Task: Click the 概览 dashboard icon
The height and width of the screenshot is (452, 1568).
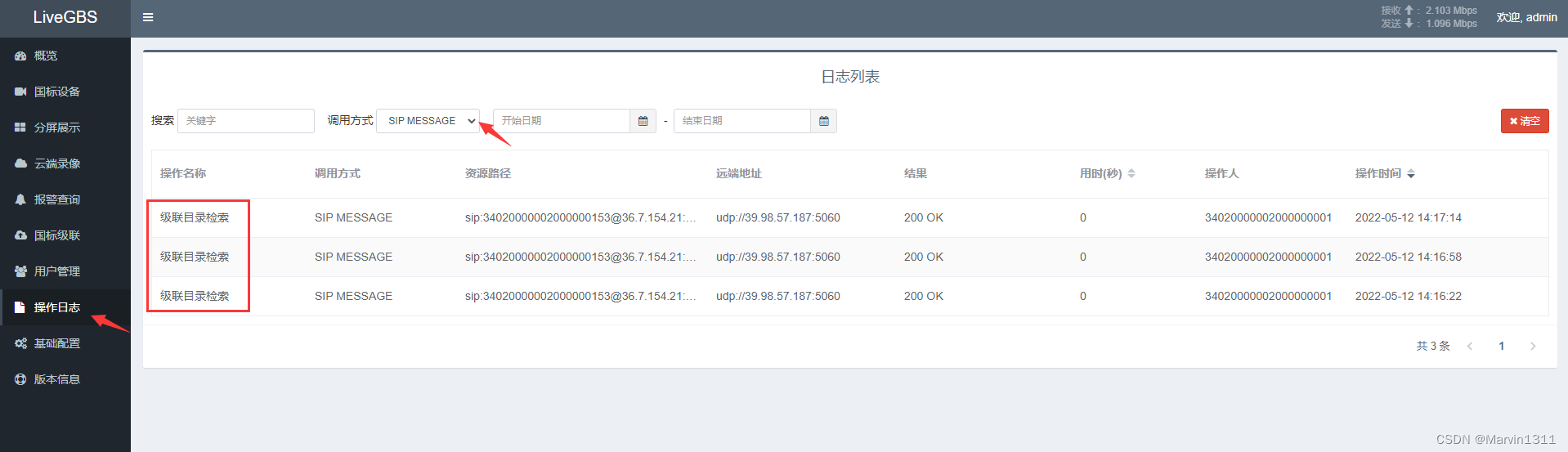Action: (20, 56)
